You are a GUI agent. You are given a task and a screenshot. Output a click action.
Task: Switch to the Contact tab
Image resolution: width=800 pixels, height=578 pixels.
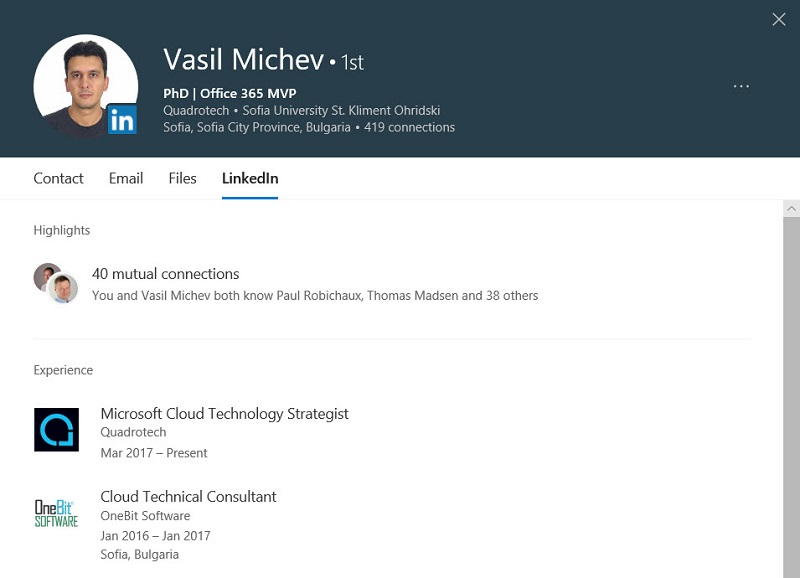pos(58,178)
